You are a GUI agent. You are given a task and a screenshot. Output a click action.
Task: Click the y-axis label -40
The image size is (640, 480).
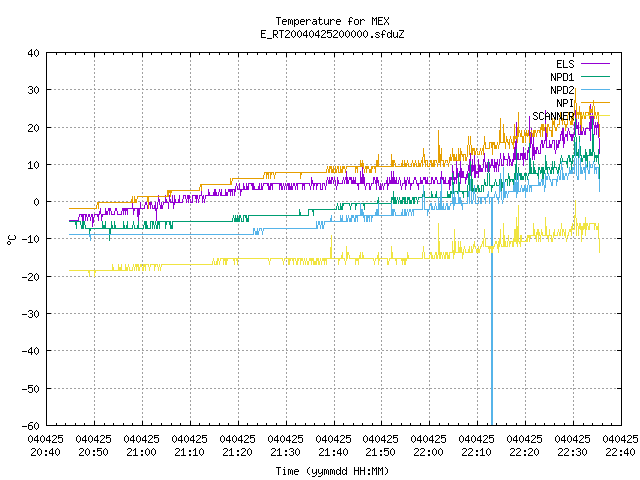[31, 351]
